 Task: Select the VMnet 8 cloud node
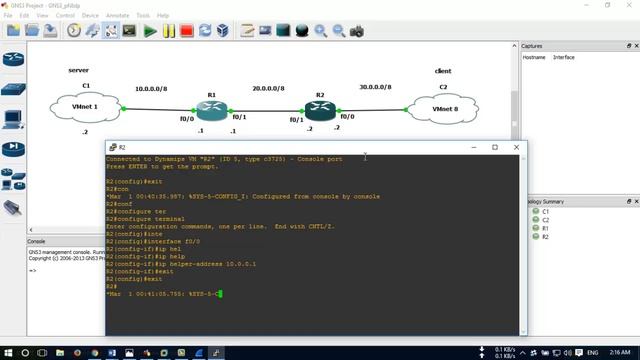(x=443, y=109)
